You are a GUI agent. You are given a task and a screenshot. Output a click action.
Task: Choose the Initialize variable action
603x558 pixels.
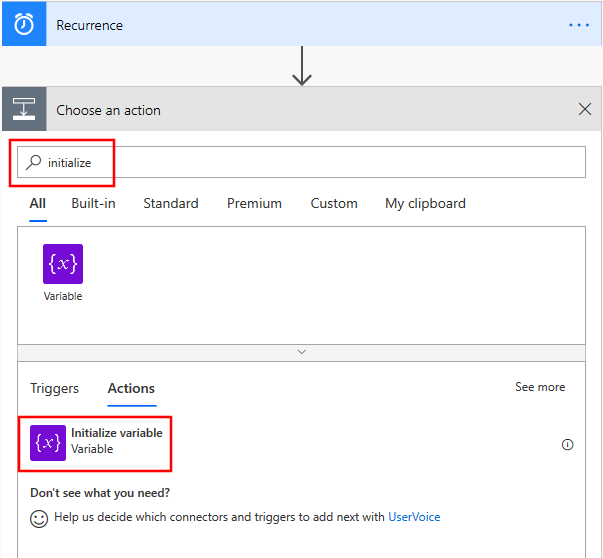[x=116, y=441]
